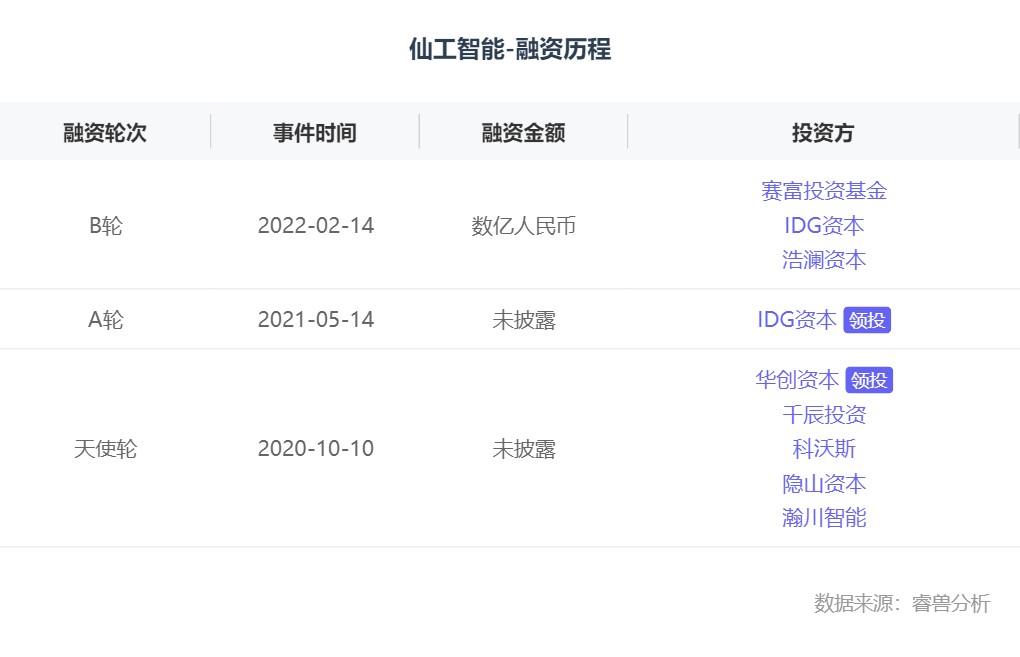This screenshot has height=657, width=1020.
Task: Click IDG资本 link in A轮 row
Action: point(796,320)
